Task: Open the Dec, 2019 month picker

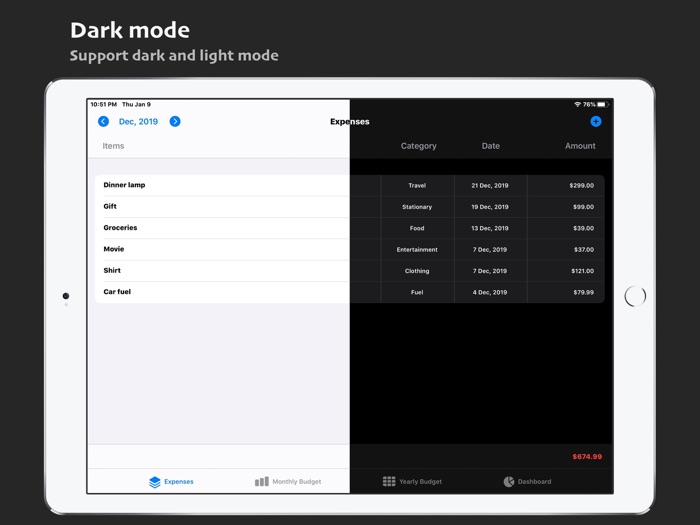Action: [138, 121]
